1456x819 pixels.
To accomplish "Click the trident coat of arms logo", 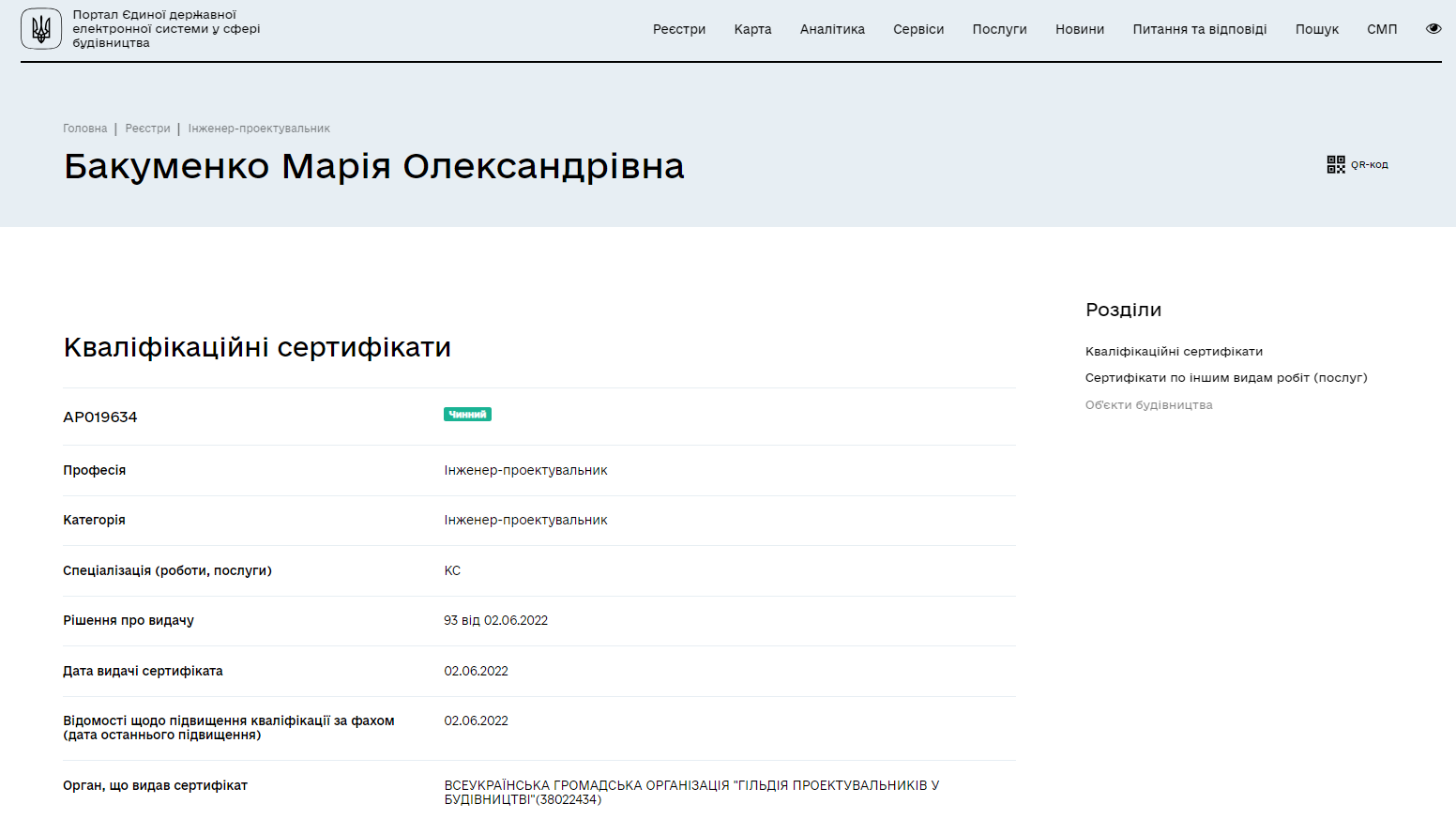I will pos(41,29).
